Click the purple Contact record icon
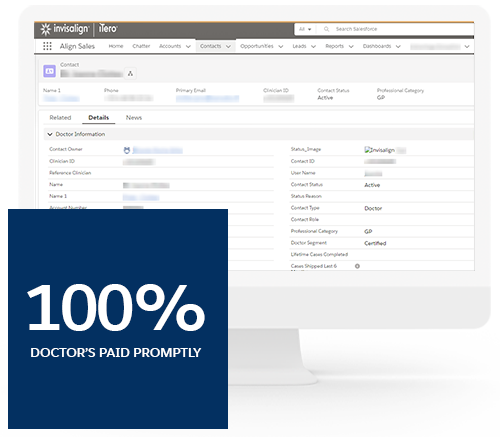Image resolution: width=500 pixels, height=437 pixels. coord(50,71)
